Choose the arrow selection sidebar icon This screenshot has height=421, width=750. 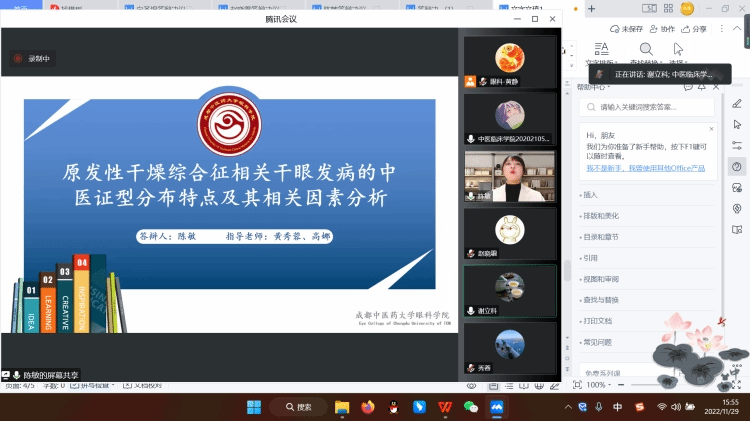coord(737,124)
